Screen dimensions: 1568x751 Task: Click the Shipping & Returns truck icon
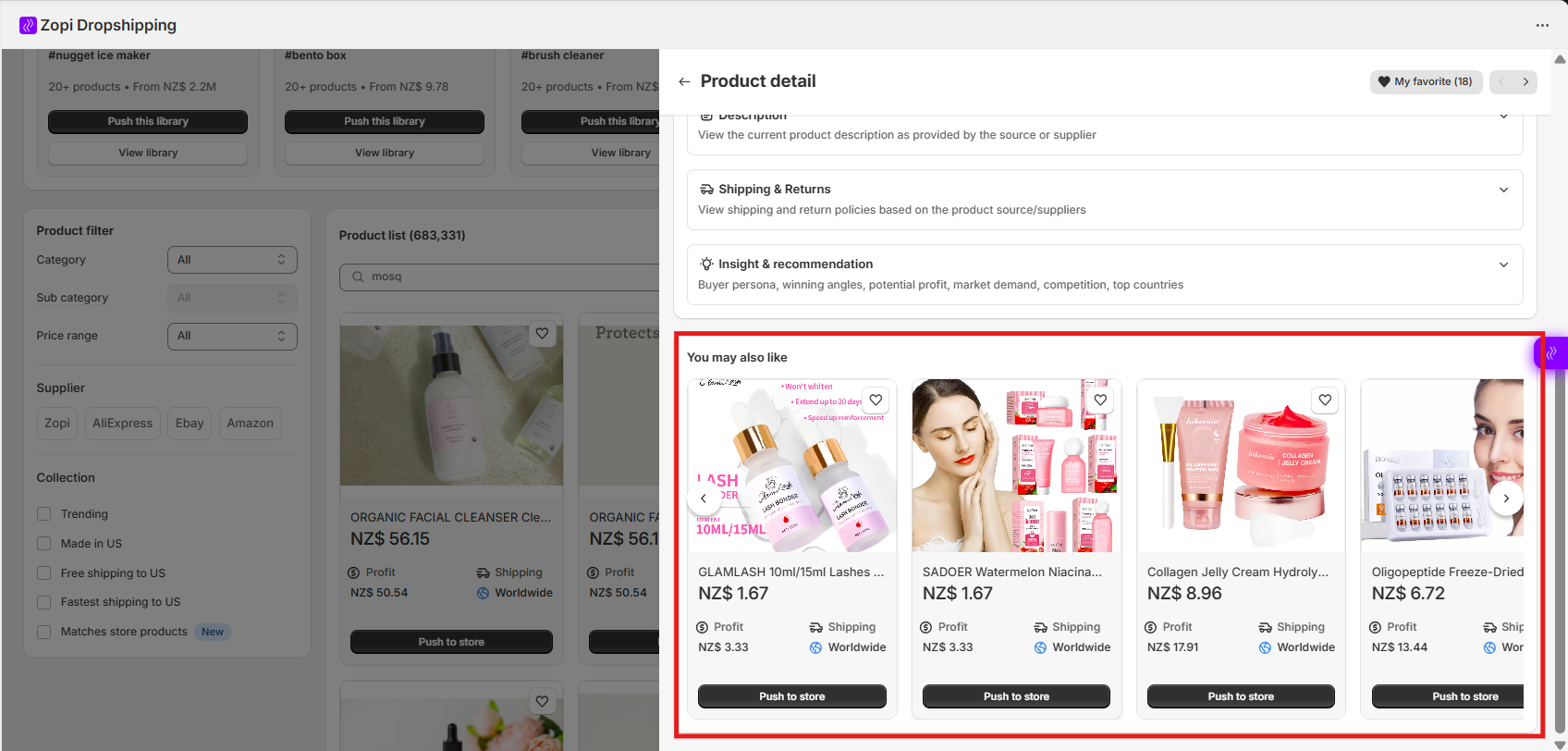coord(706,189)
